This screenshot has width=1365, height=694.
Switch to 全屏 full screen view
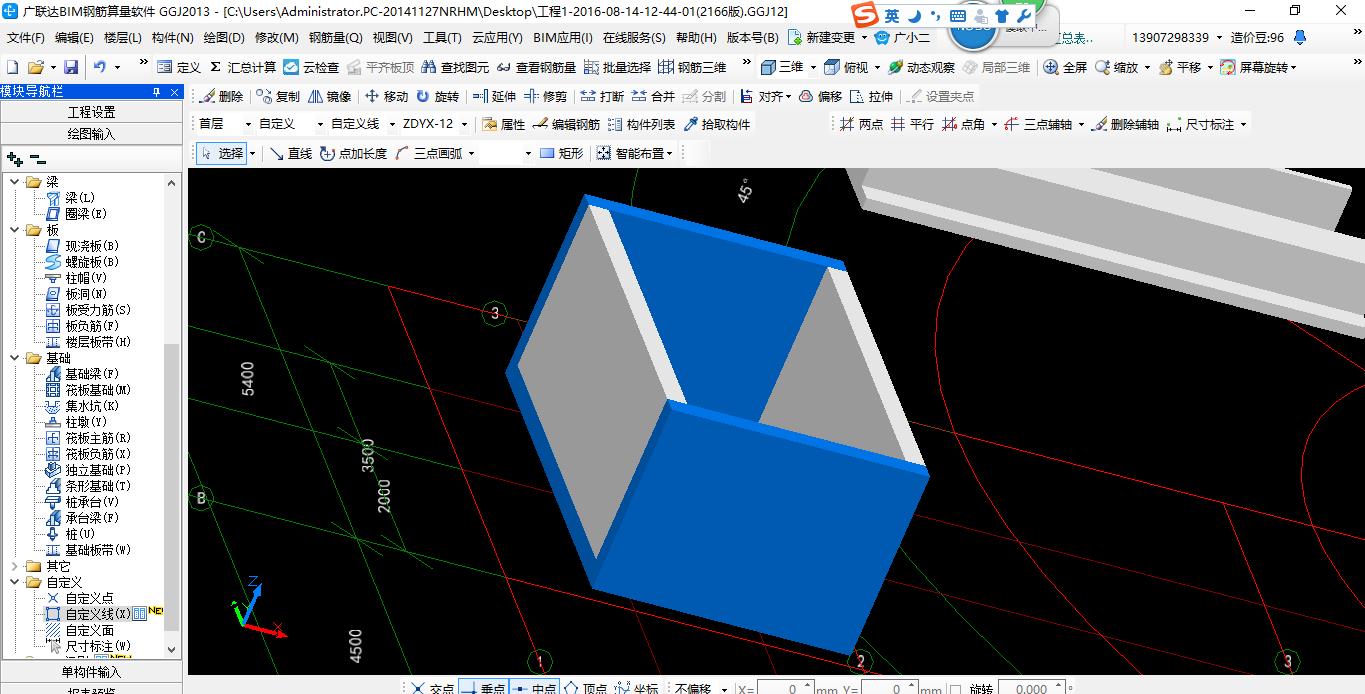click(1065, 67)
